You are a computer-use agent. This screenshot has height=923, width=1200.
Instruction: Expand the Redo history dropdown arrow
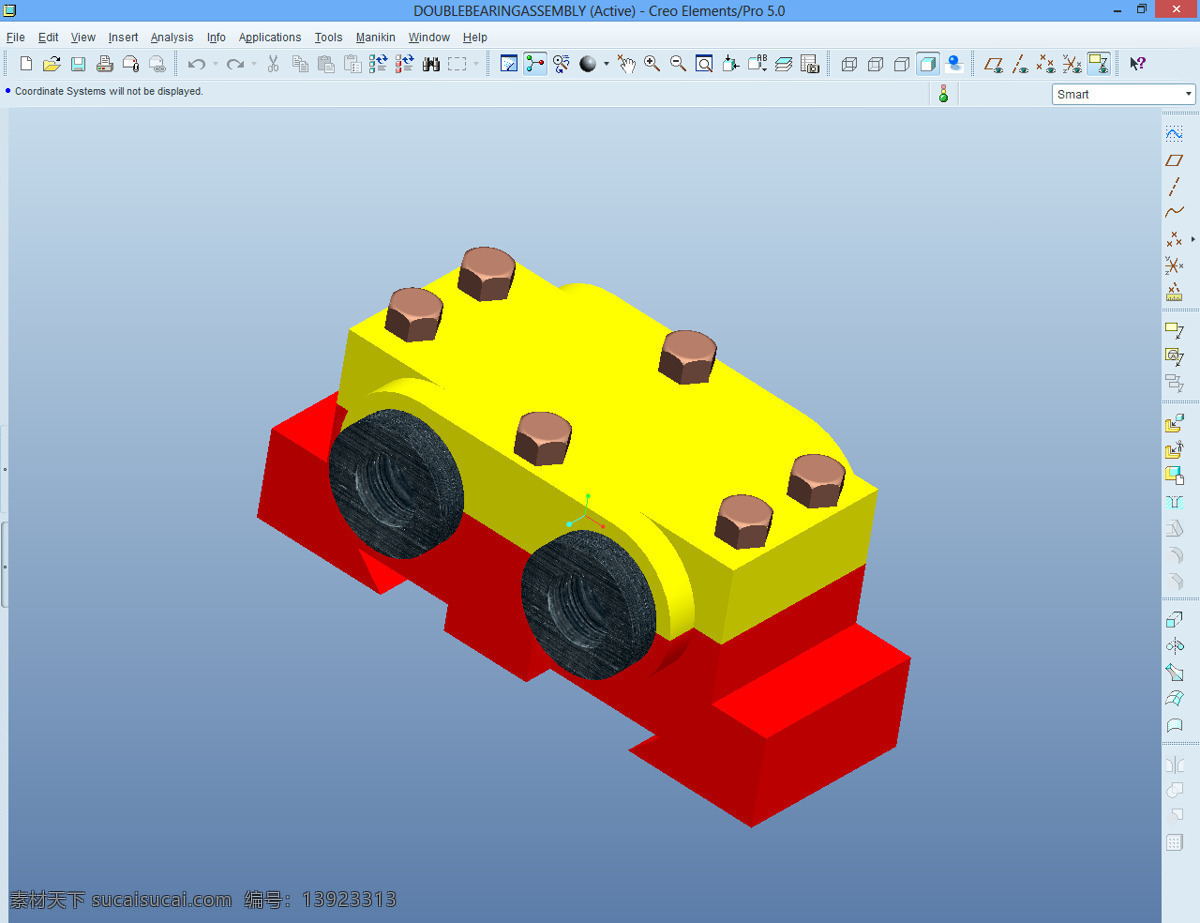254,64
